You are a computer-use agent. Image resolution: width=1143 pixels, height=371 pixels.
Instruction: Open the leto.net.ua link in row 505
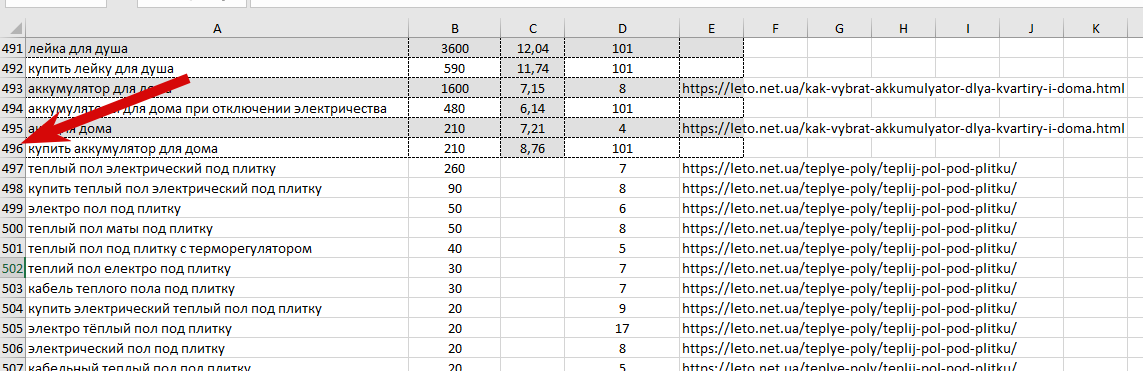click(849, 329)
